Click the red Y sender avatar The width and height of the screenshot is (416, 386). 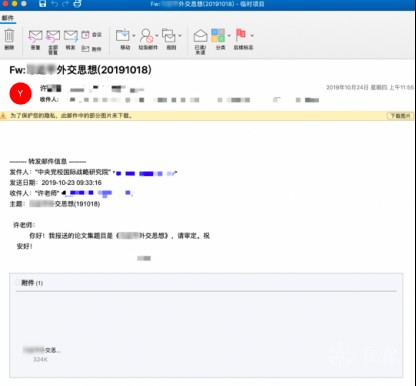20,93
